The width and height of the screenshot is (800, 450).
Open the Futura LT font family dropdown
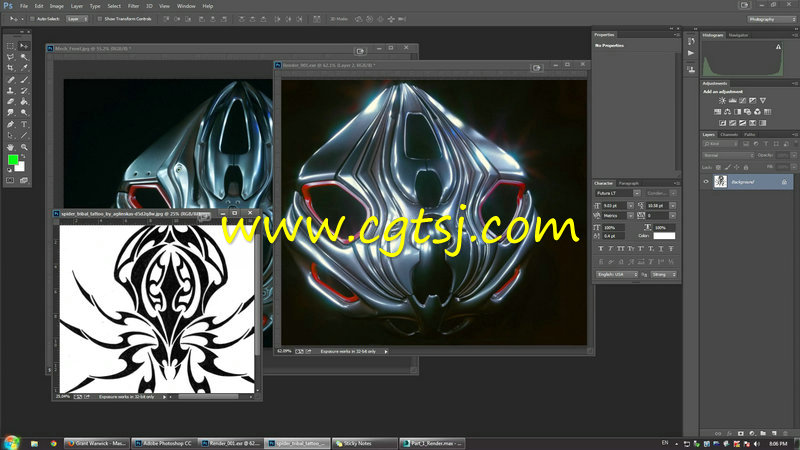point(637,193)
